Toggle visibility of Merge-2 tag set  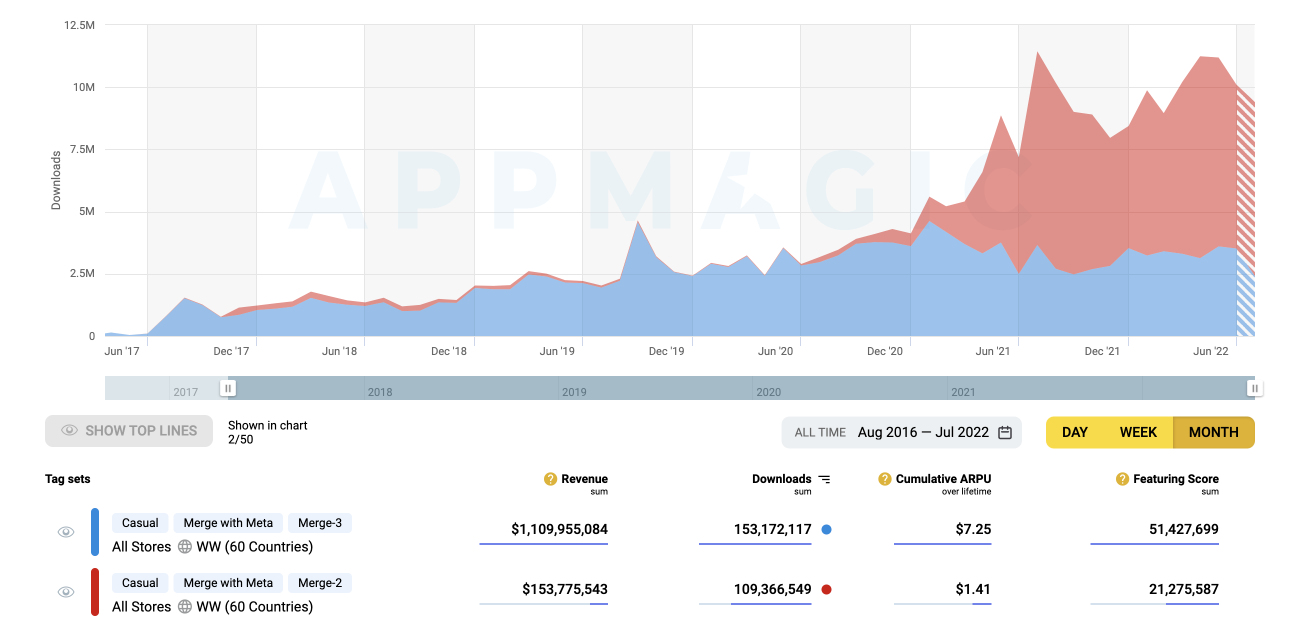tap(66, 592)
